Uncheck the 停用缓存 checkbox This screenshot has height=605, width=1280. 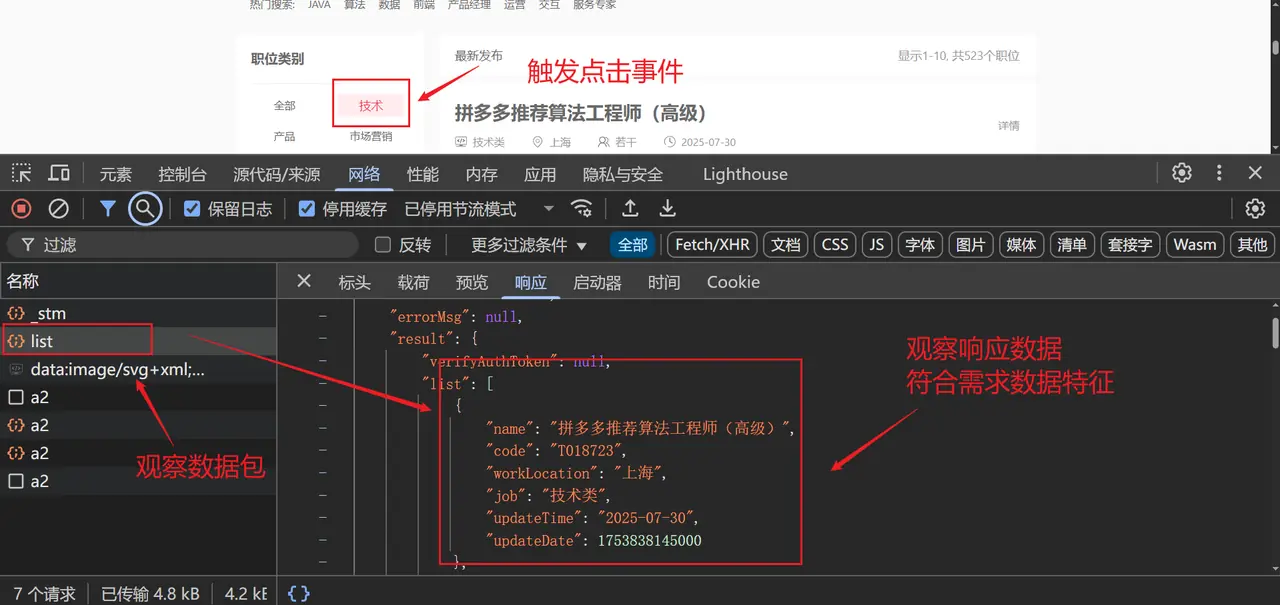point(307,209)
